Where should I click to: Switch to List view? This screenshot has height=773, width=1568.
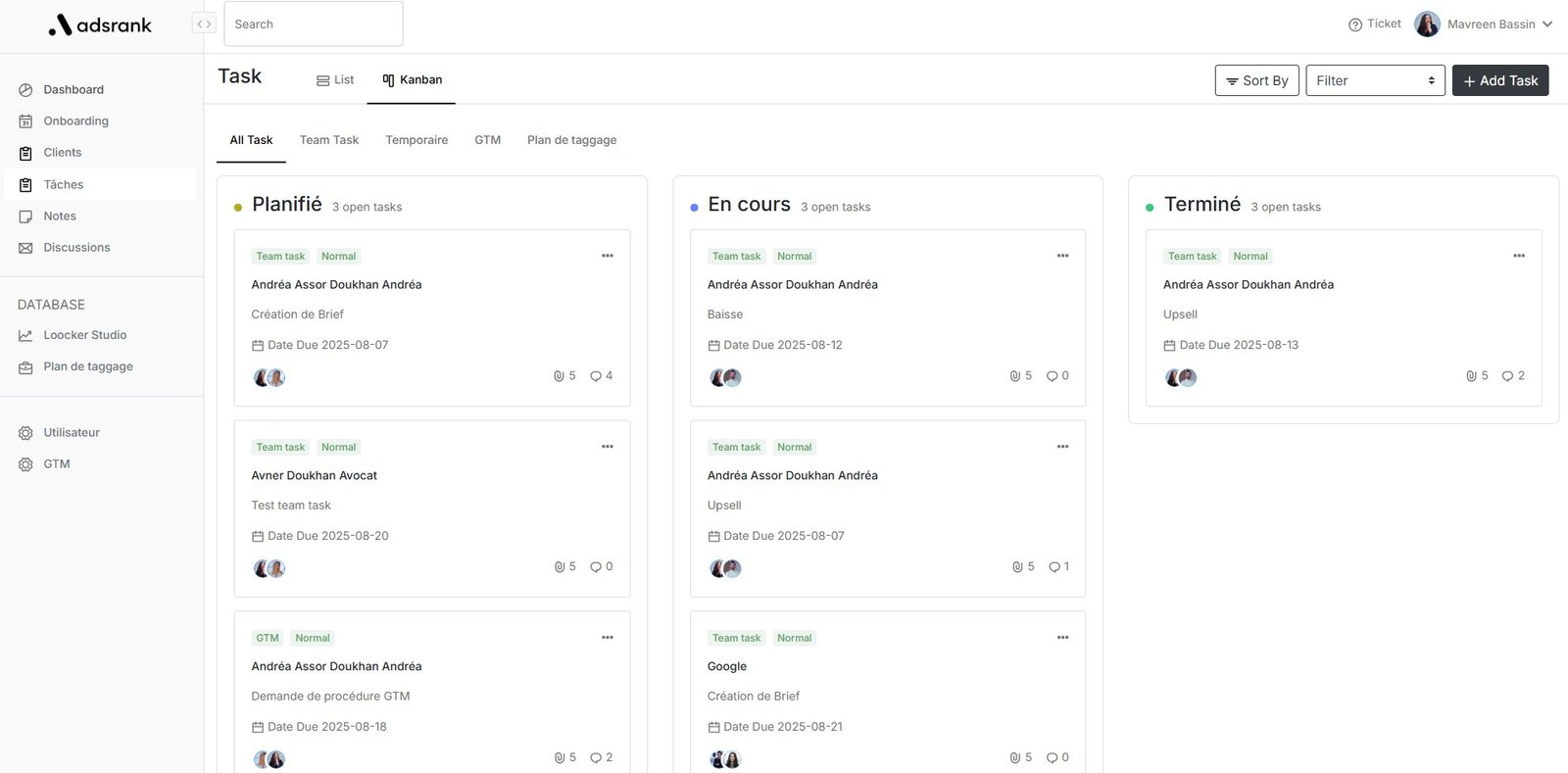pyautogui.click(x=335, y=80)
